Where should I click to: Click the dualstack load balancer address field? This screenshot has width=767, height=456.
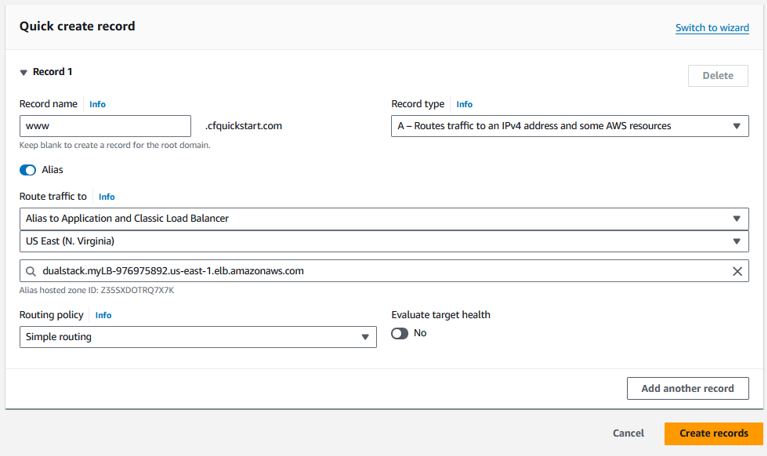pyautogui.click(x=384, y=271)
